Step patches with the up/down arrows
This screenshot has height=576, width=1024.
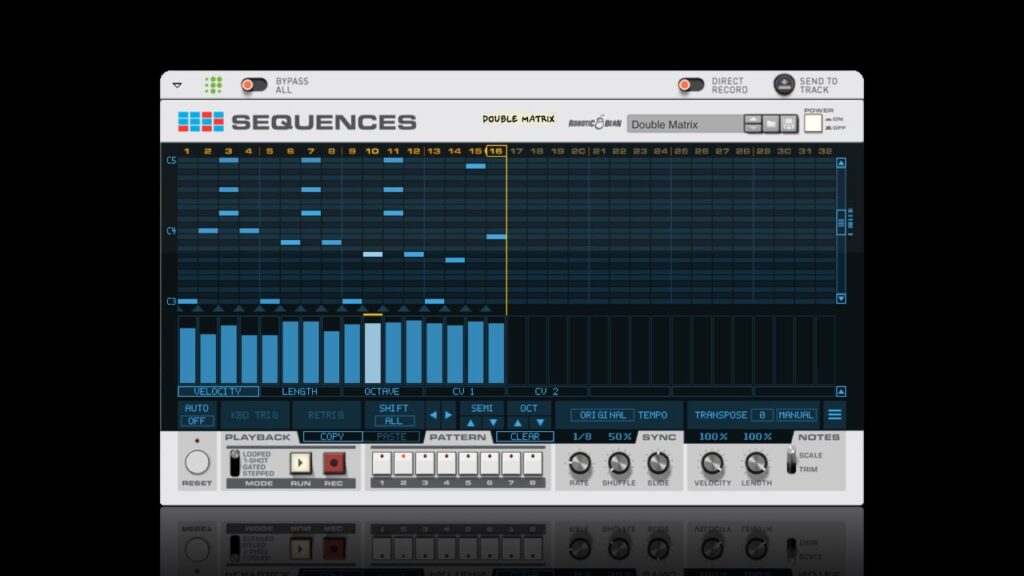752,123
